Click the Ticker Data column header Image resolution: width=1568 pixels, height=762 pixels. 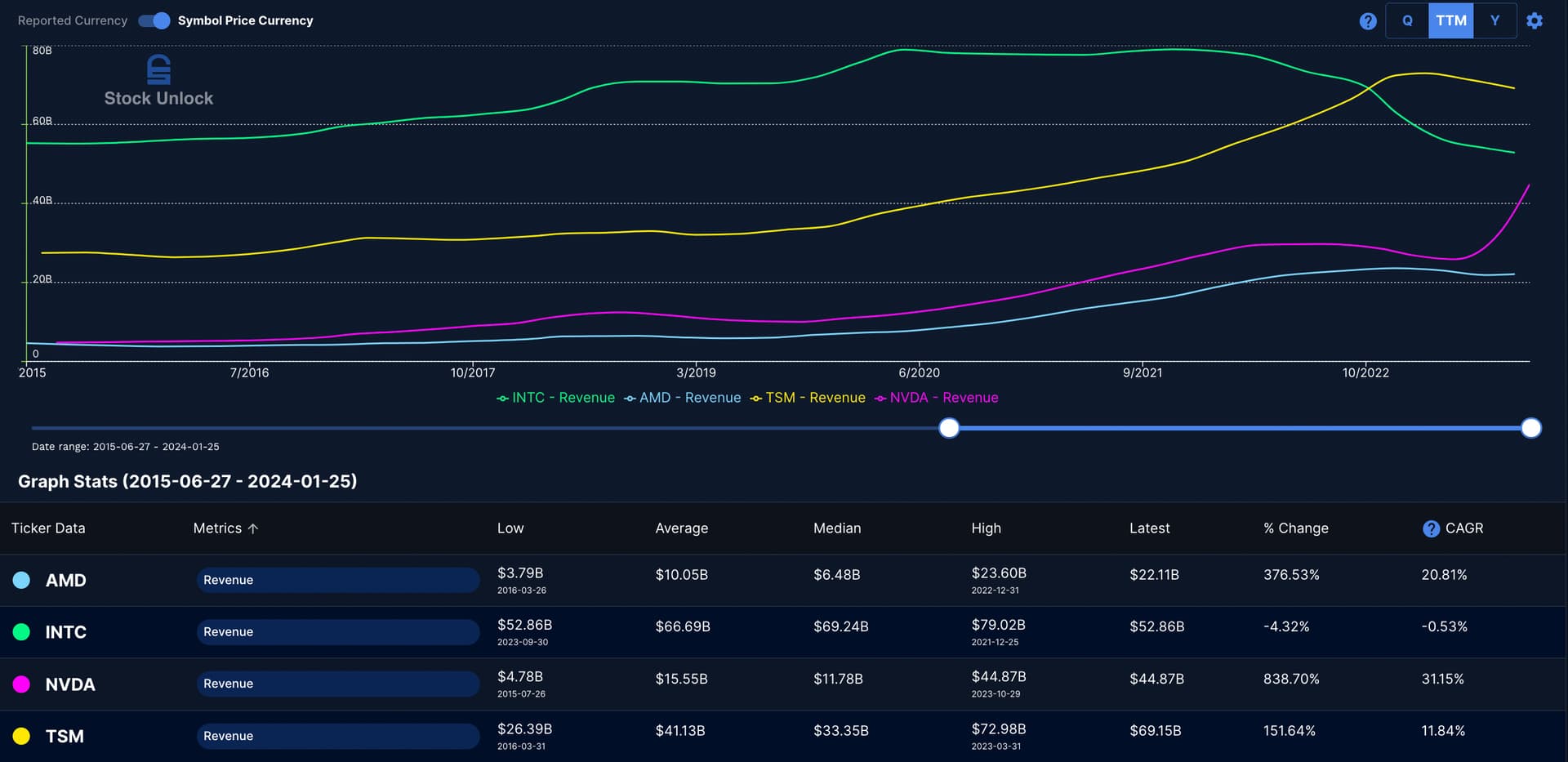click(48, 528)
